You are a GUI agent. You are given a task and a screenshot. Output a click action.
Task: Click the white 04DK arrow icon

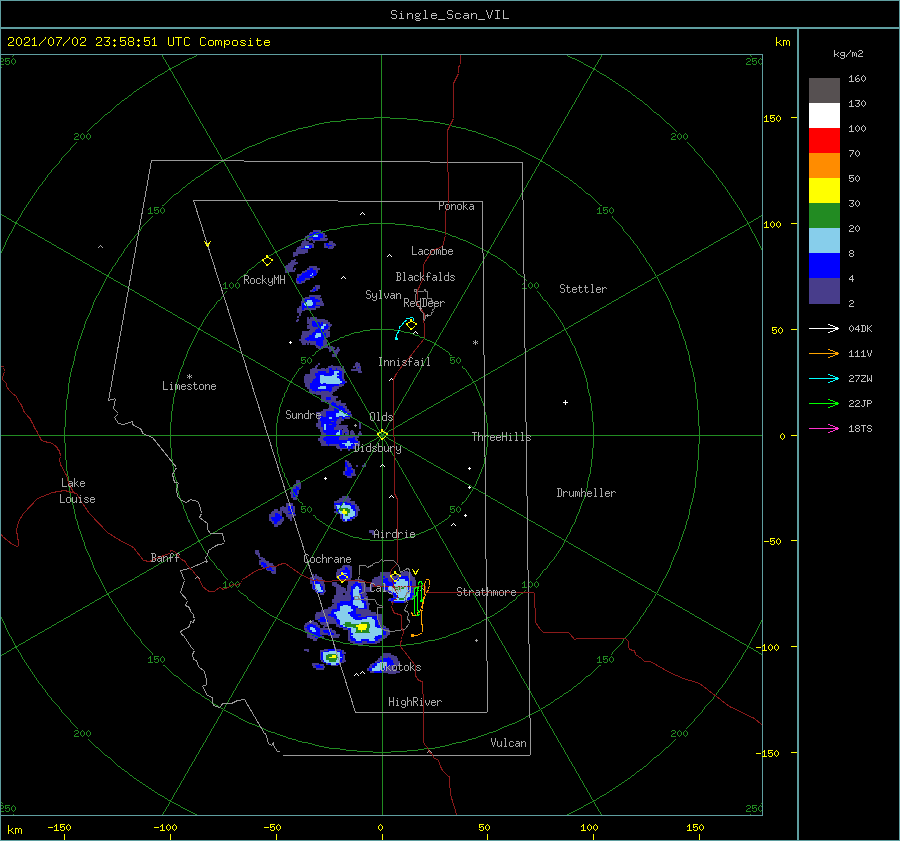pyautogui.click(x=824, y=328)
